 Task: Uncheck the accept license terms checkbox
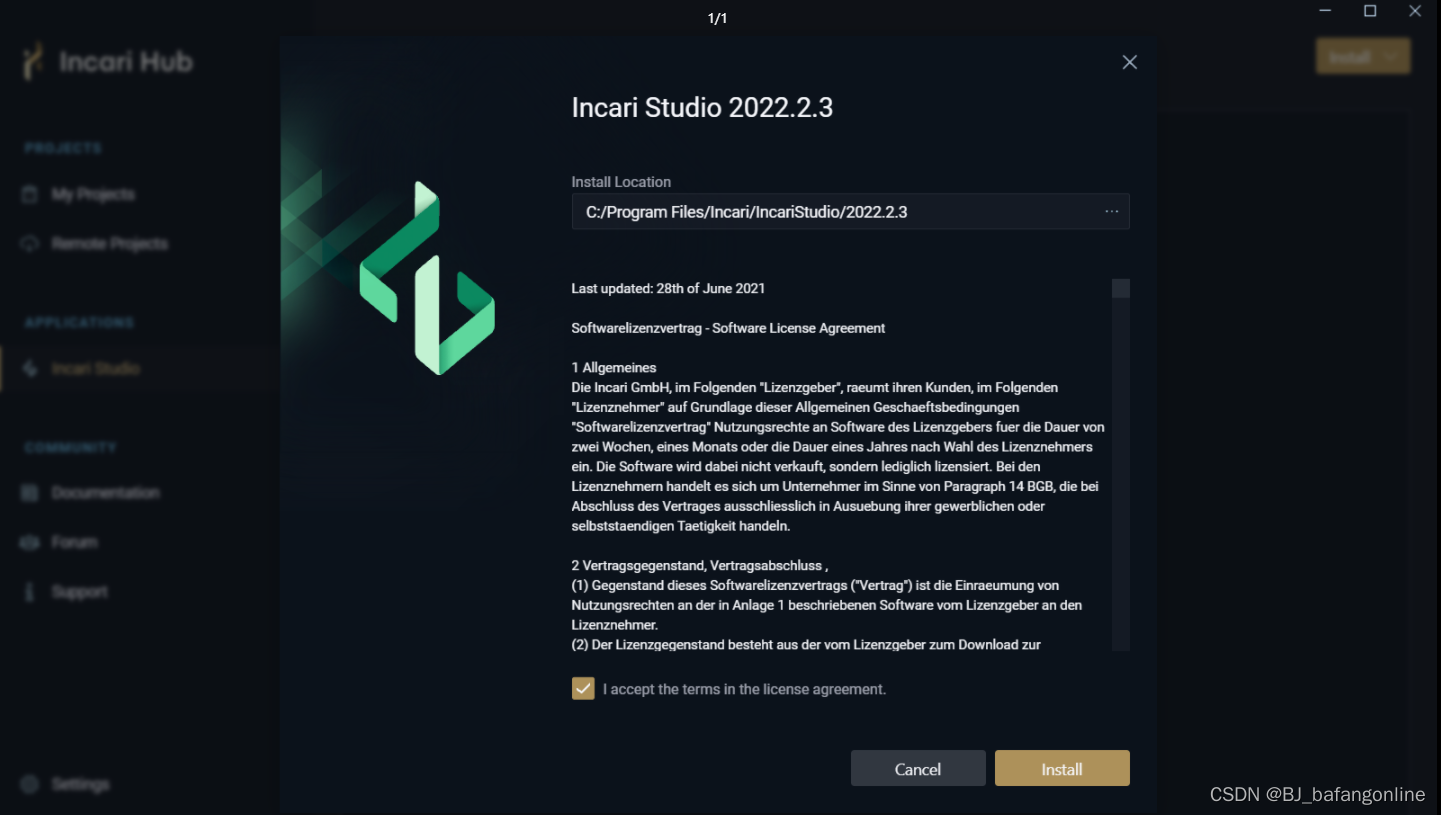(x=583, y=688)
